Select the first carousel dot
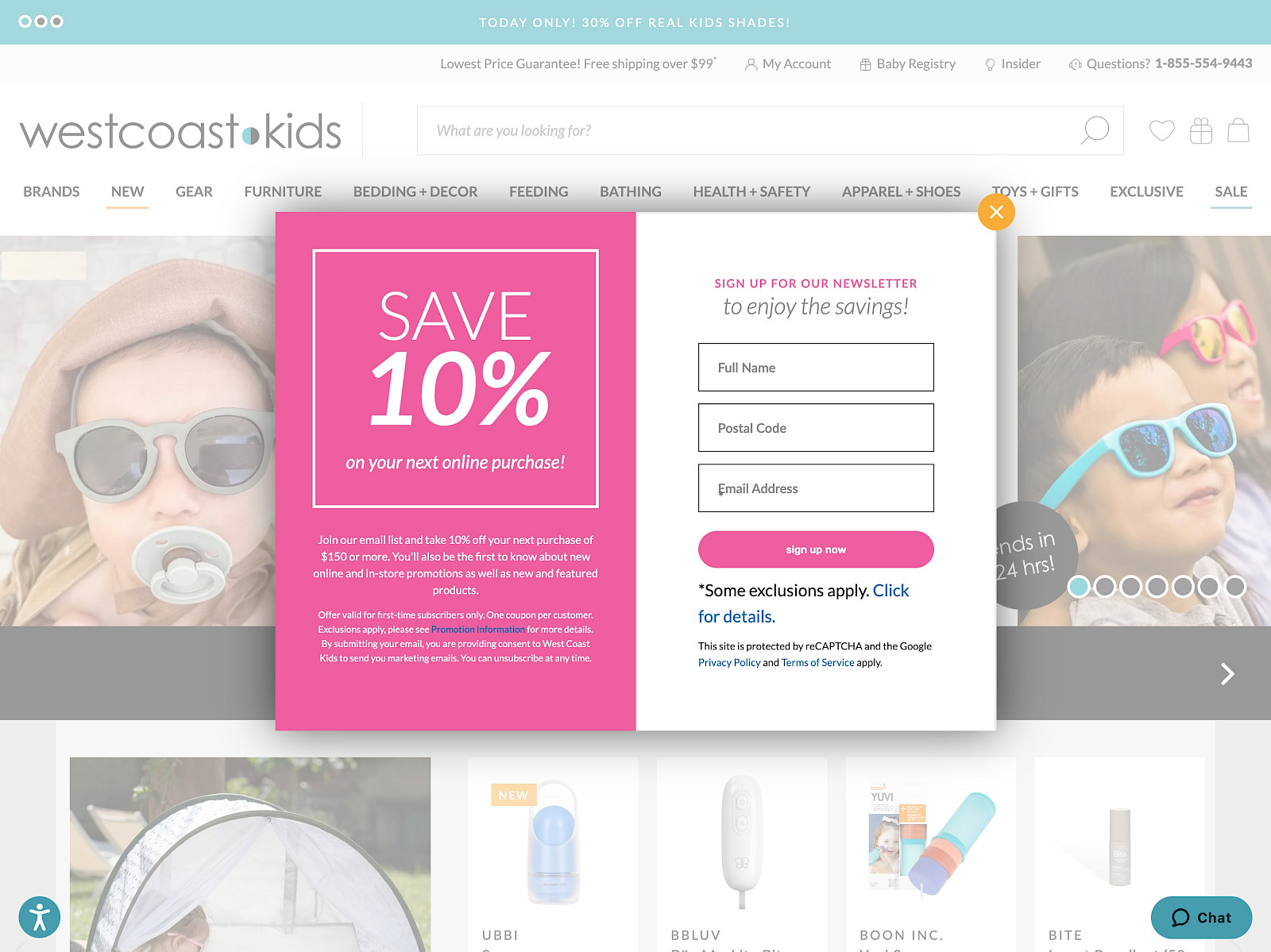 [1078, 586]
